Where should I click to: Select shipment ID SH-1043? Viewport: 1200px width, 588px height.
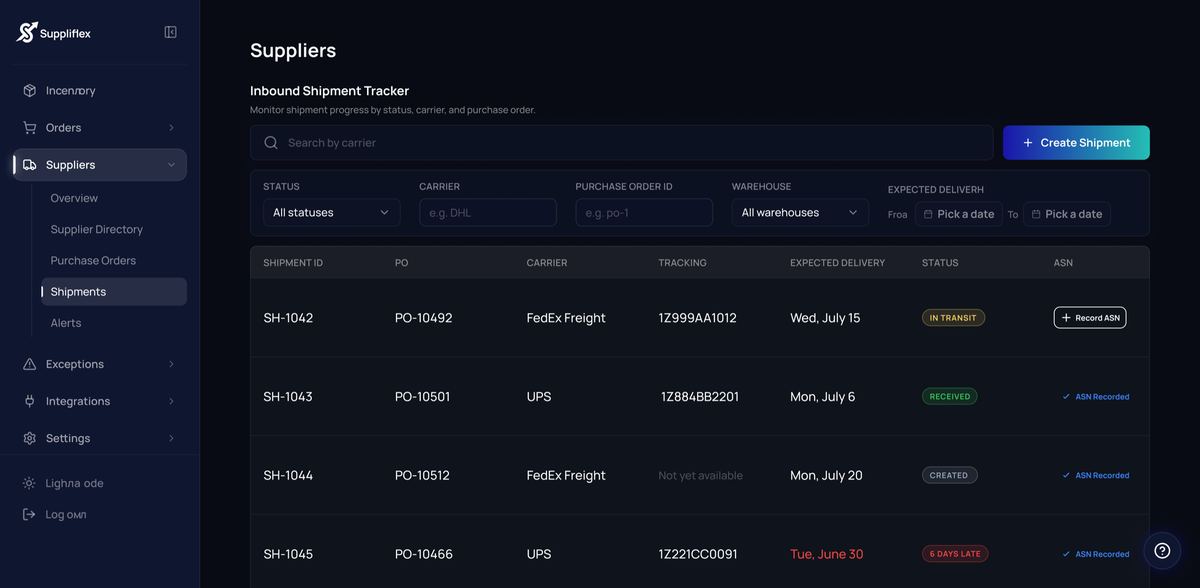point(288,397)
